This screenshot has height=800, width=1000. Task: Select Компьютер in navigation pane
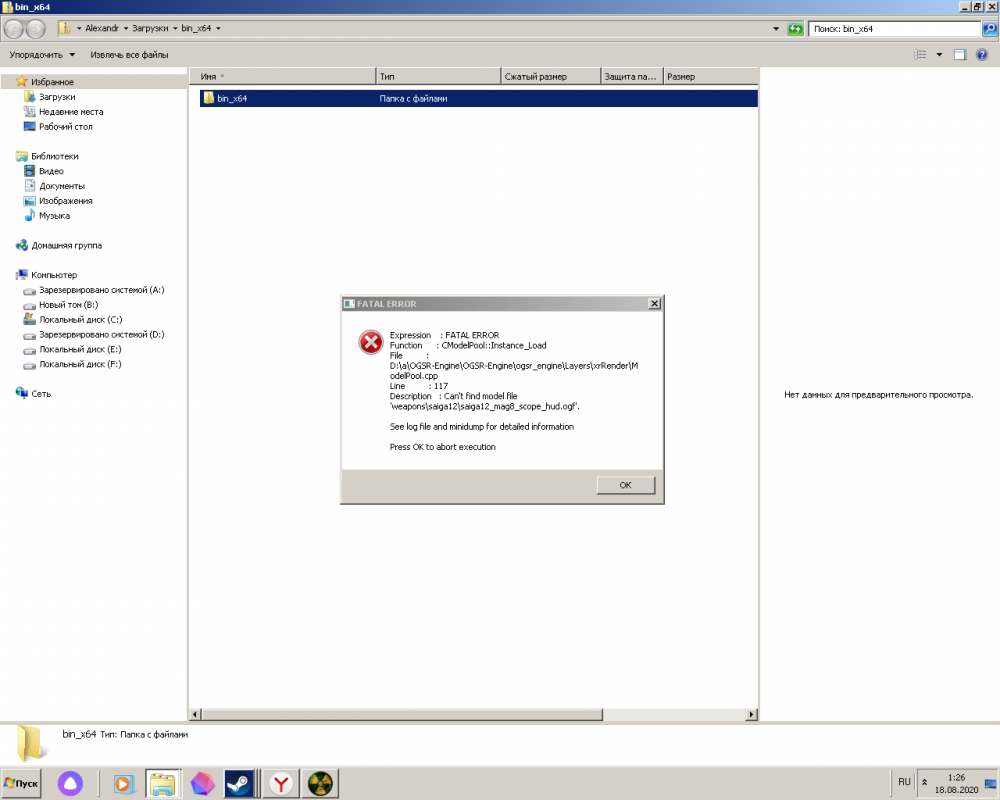tap(54, 275)
